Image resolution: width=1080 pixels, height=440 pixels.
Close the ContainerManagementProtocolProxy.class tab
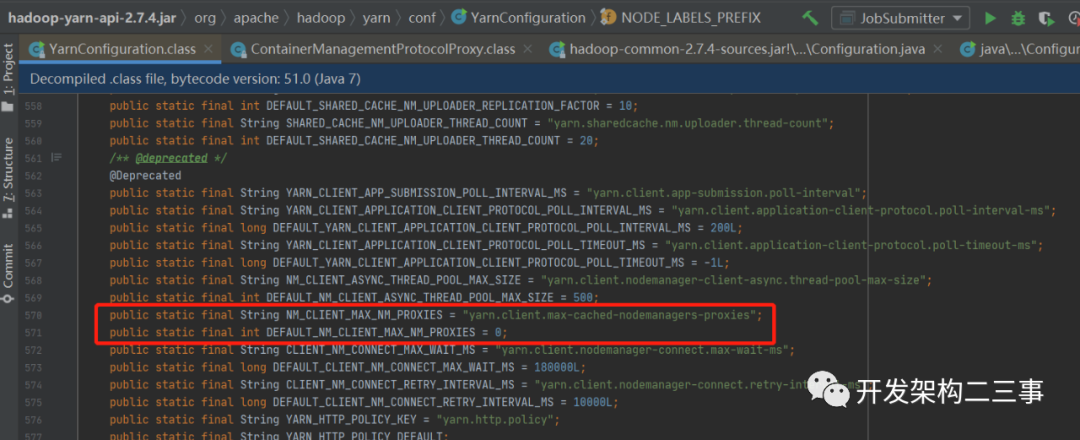point(528,50)
